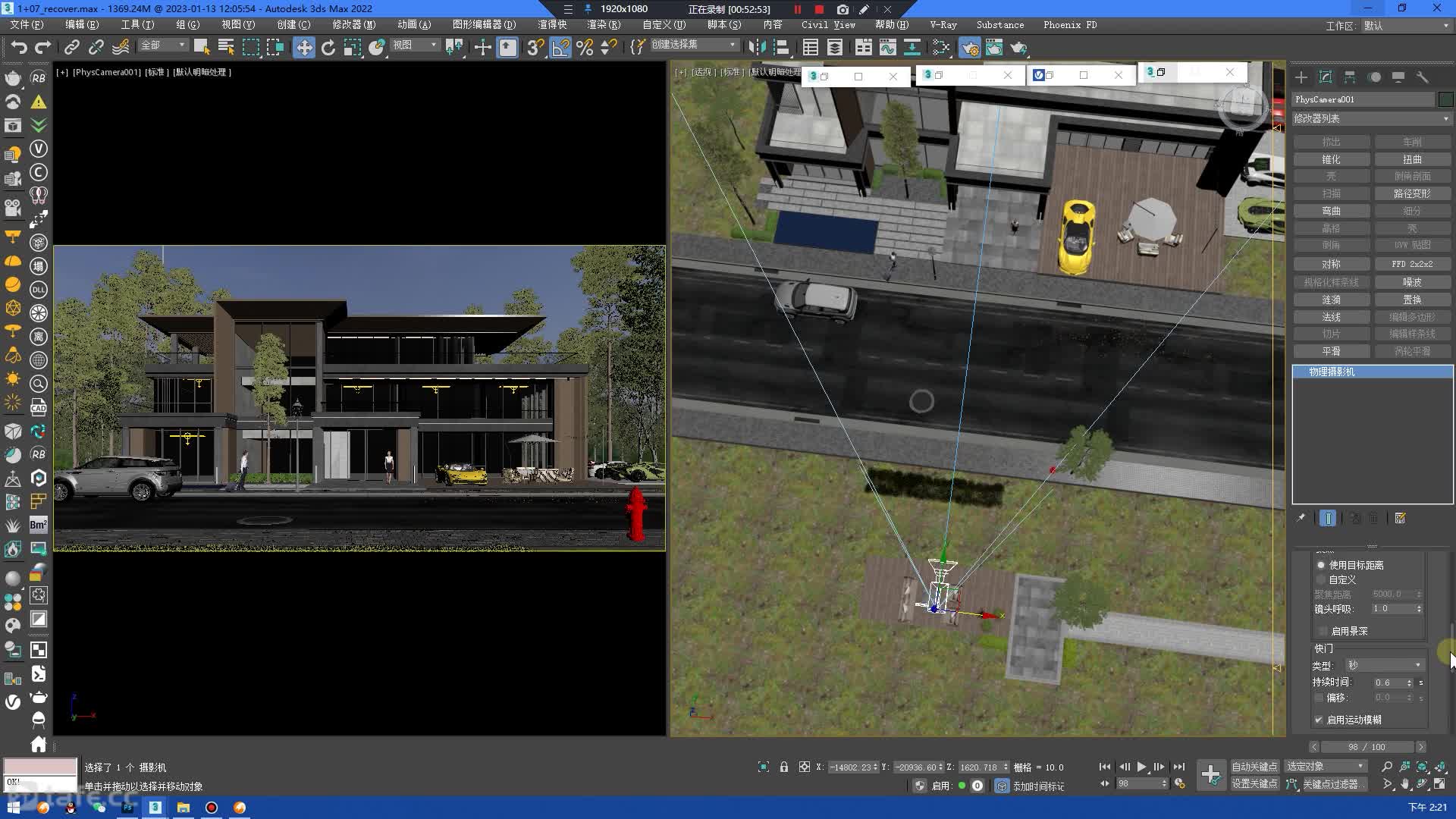This screenshot has height=819, width=1456.
Task: Activate the Select and Rotate tool
Action: pyautogui.click(x=328, y=48)
